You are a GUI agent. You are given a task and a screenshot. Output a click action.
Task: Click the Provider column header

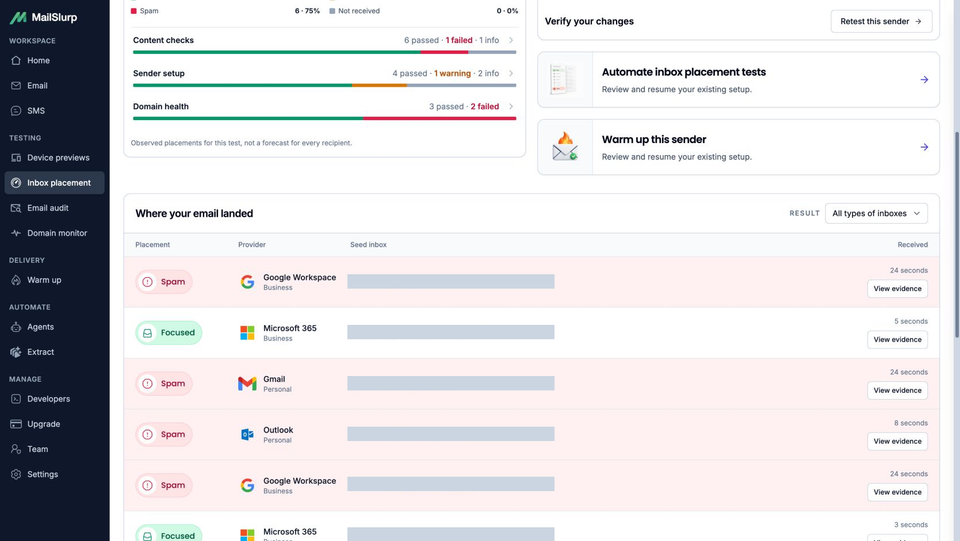[252, 245]
